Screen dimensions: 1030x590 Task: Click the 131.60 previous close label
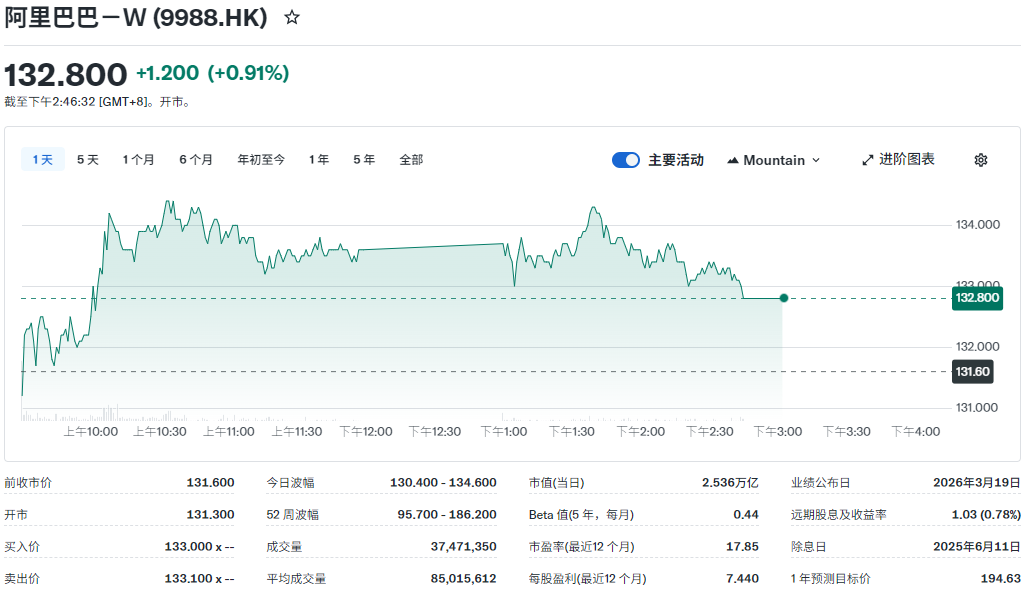tap(971, 371)
